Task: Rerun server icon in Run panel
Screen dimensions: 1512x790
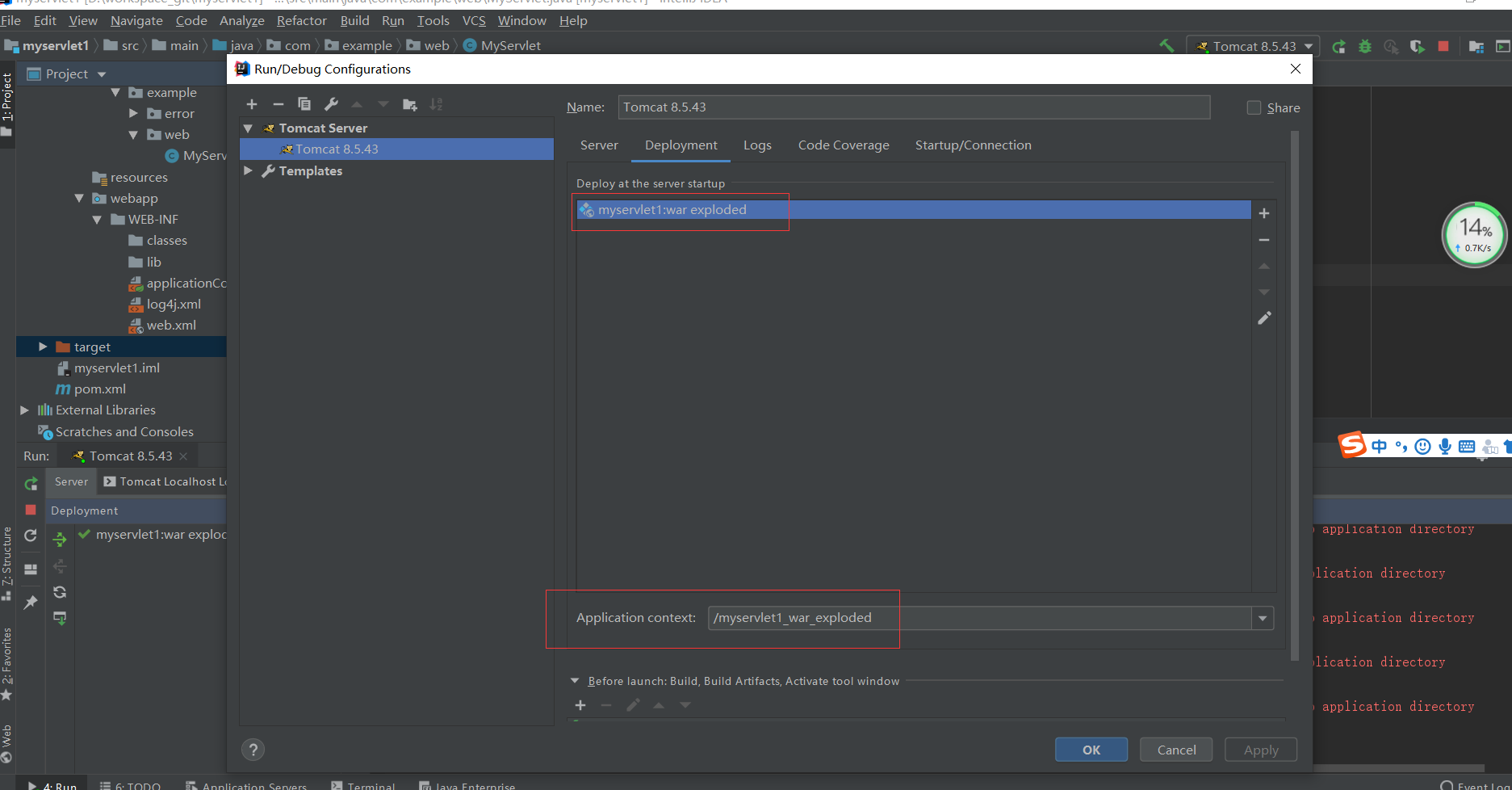Action: click(x=31, y=484)
